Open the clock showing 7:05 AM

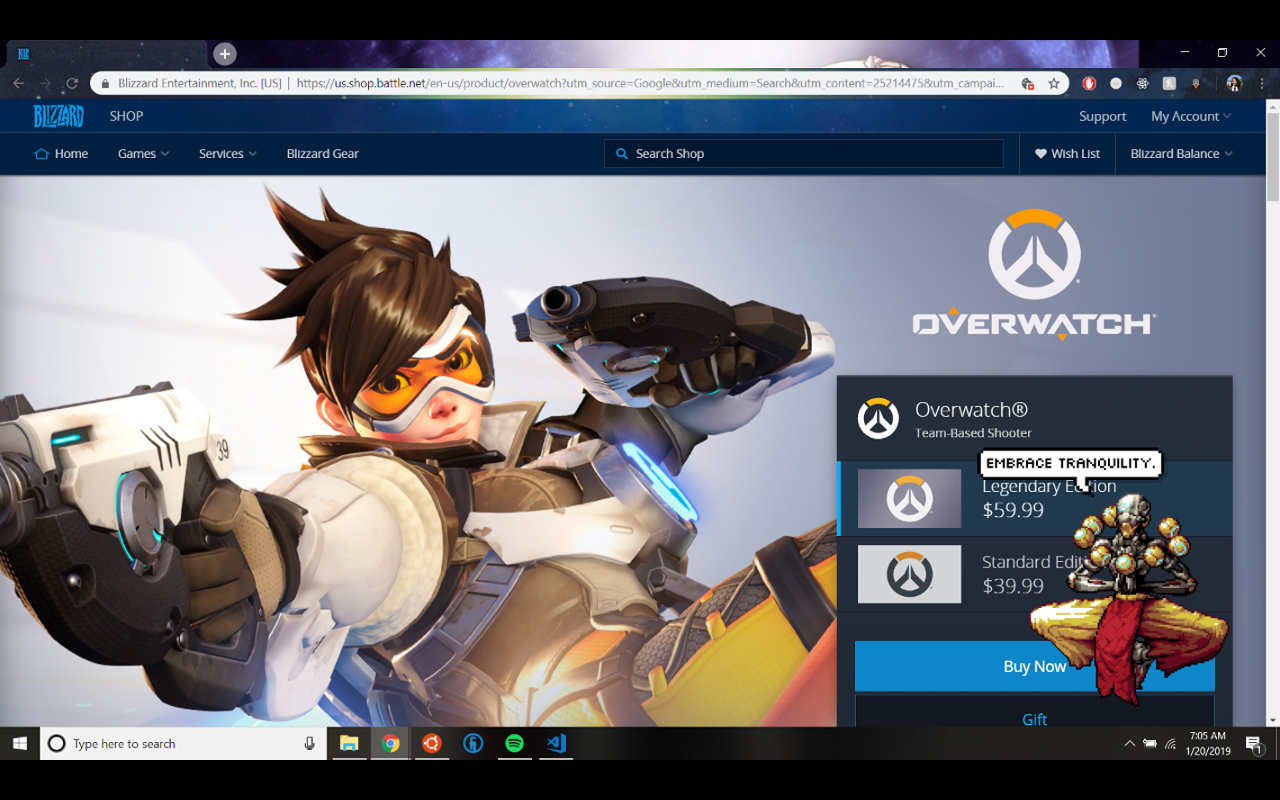[x=1208, y=743]
